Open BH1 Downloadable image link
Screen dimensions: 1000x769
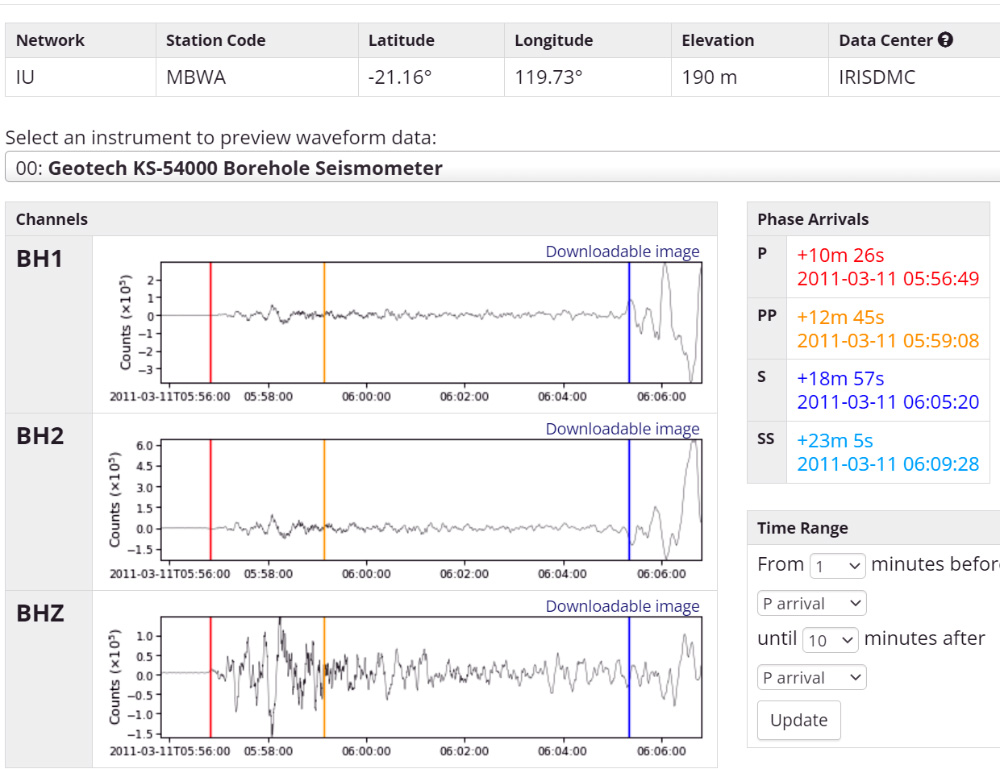point(622,252)
